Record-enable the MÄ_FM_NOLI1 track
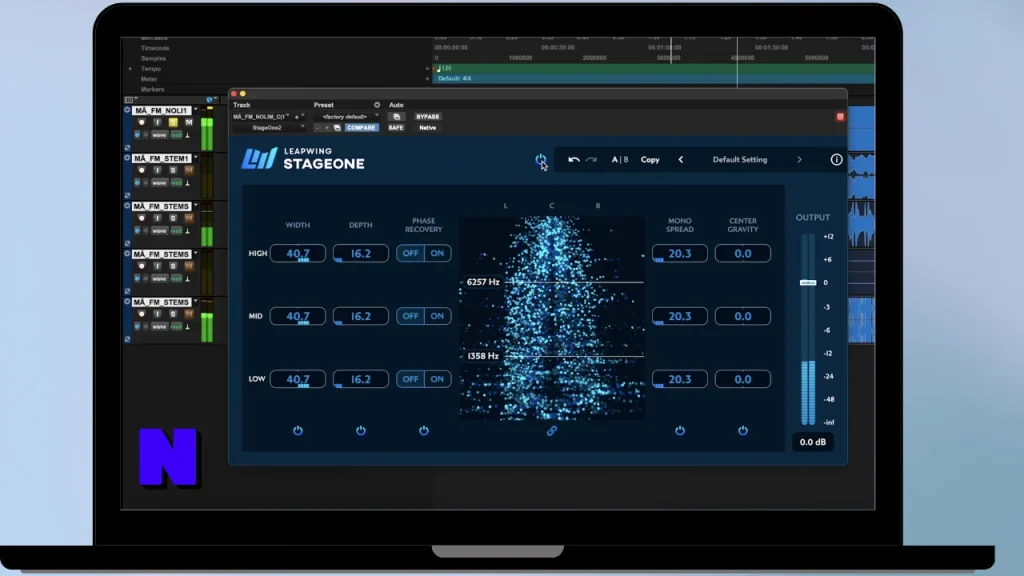The image size is (1024, 576). (x=142, y=122)
